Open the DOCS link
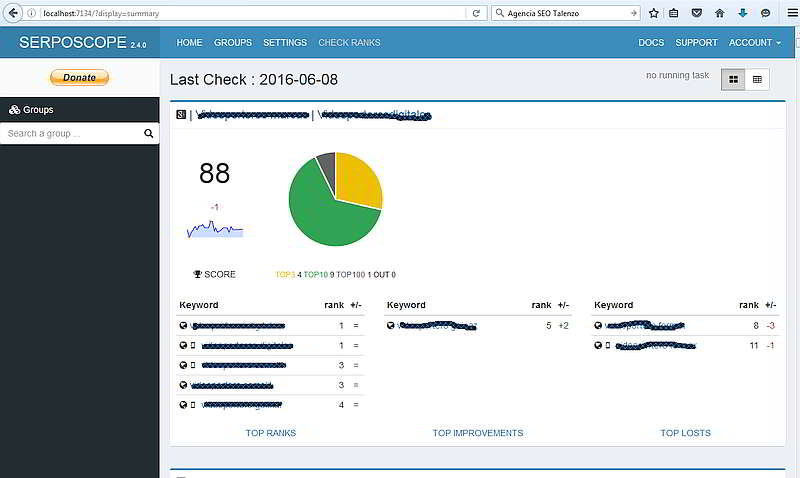 pos(651,43)
